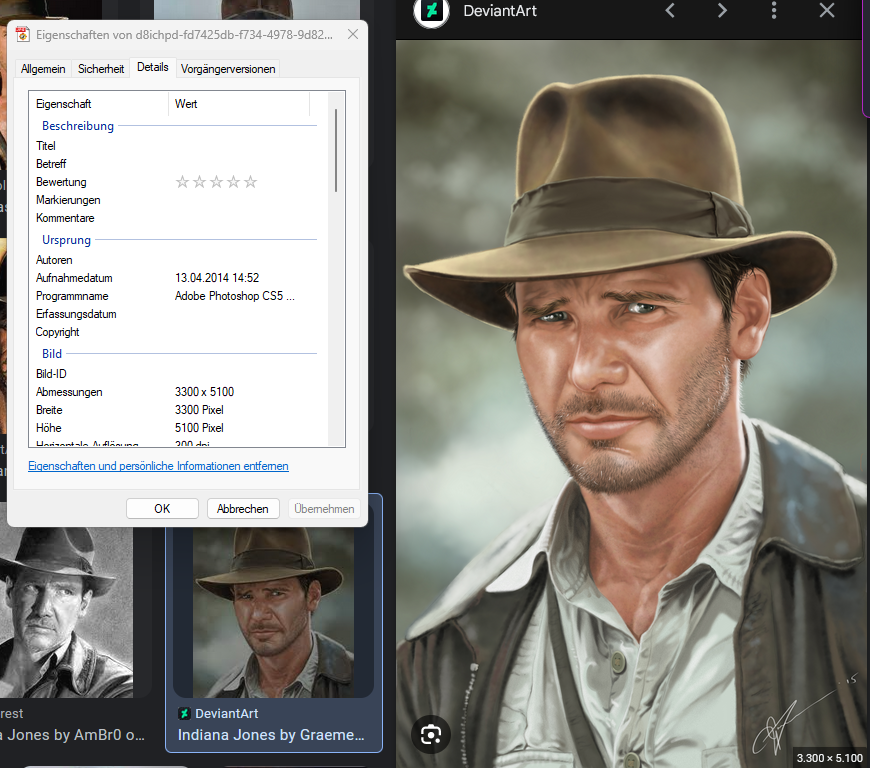Click the Abbrechen button
This screenshot has width=870, height=768.
(x=242, y=509)
